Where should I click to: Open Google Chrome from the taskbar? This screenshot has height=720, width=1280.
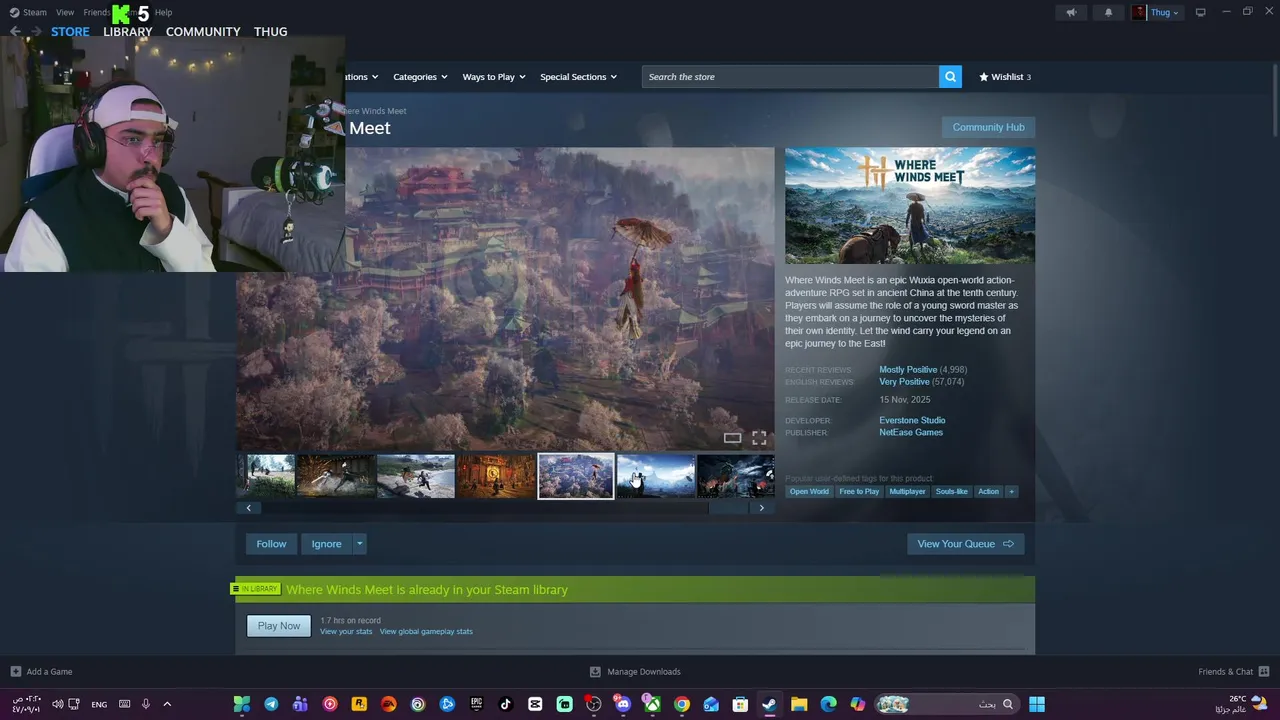[x=682, y=704]
